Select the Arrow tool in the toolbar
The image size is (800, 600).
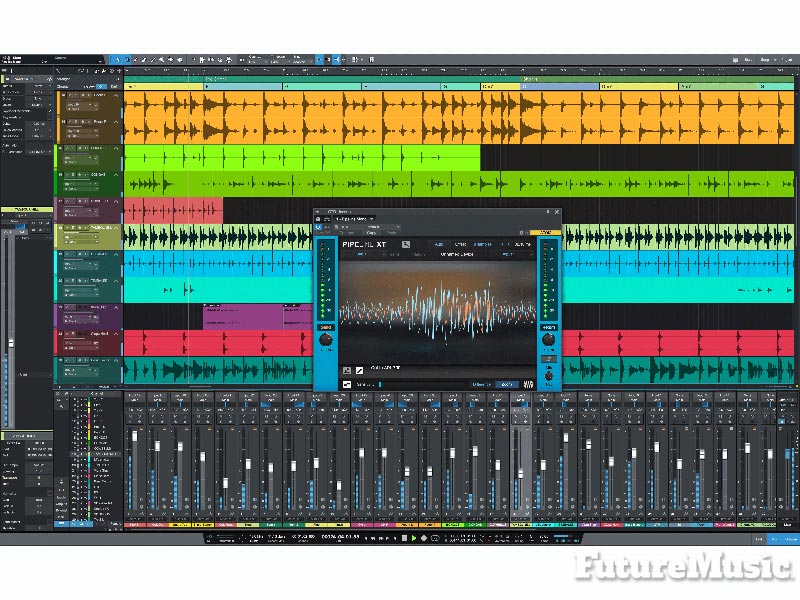(x=116, y=60)
